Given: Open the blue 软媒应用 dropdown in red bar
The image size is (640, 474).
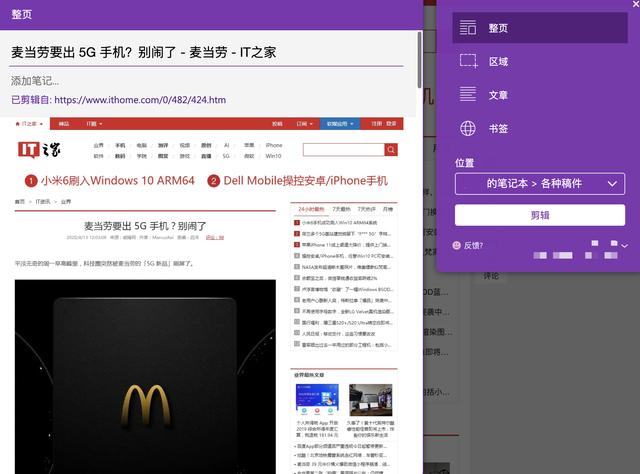Looking at the screenshot, I should pos(340,124).
